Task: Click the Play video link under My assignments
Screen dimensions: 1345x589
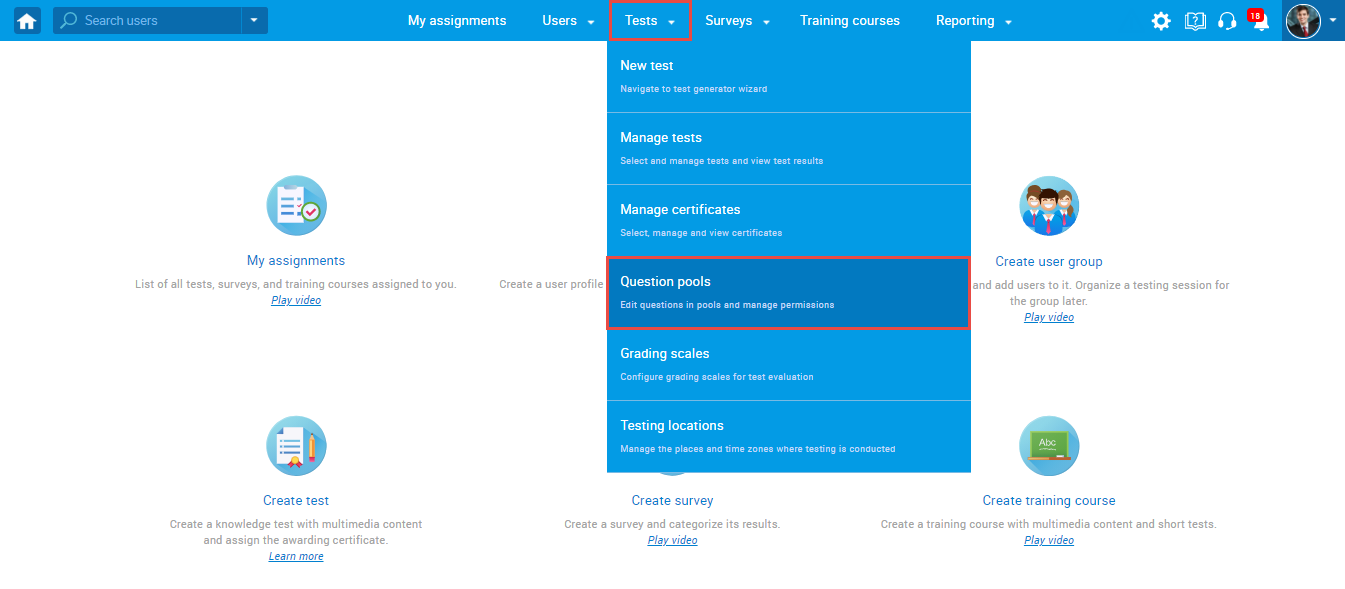Action: coord(295,299)
